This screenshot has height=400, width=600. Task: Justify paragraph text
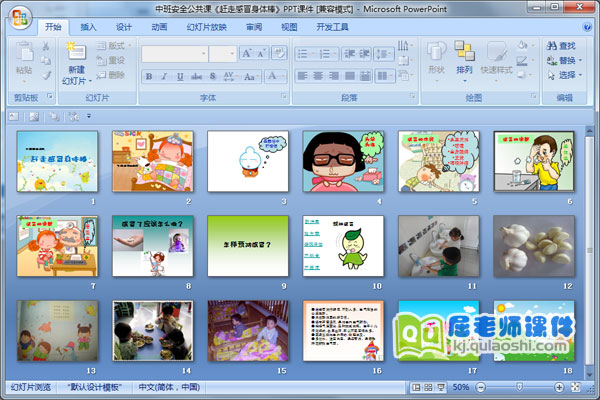coord(349,76)
